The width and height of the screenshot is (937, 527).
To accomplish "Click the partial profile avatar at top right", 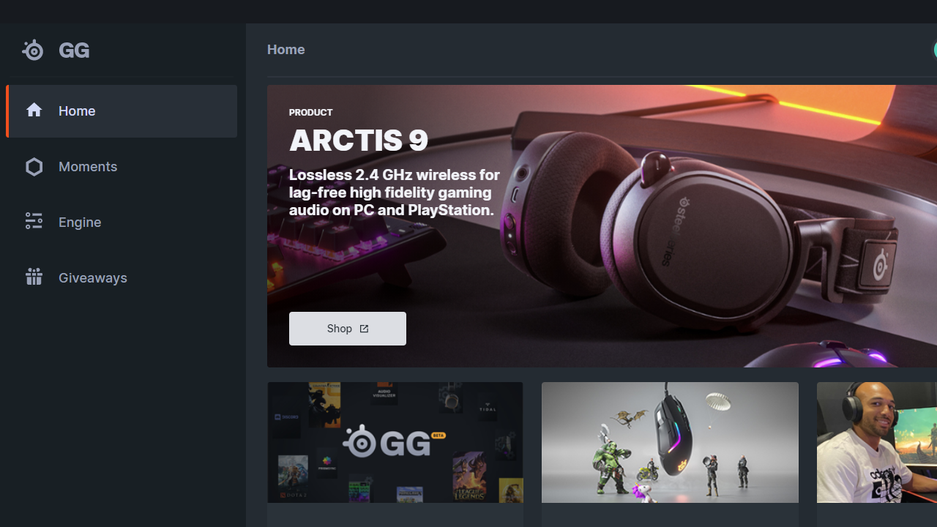I will coord(935,50).
